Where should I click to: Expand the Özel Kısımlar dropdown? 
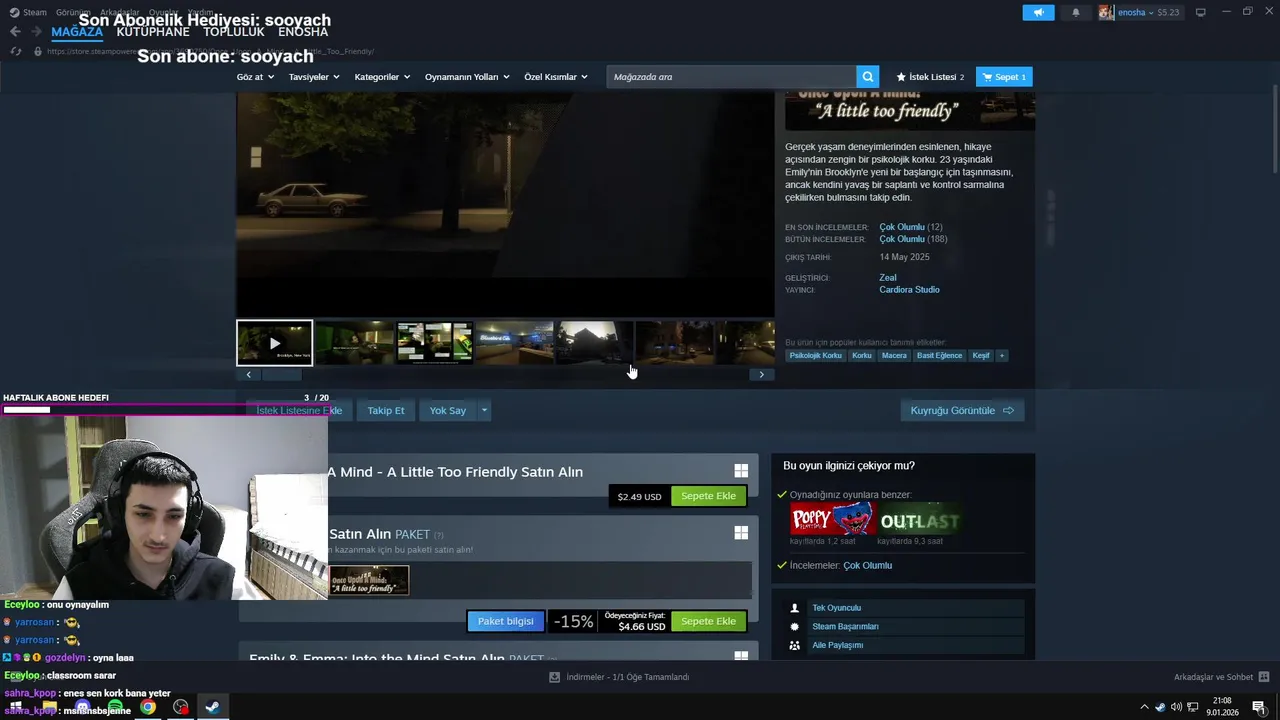click(556, 77)
